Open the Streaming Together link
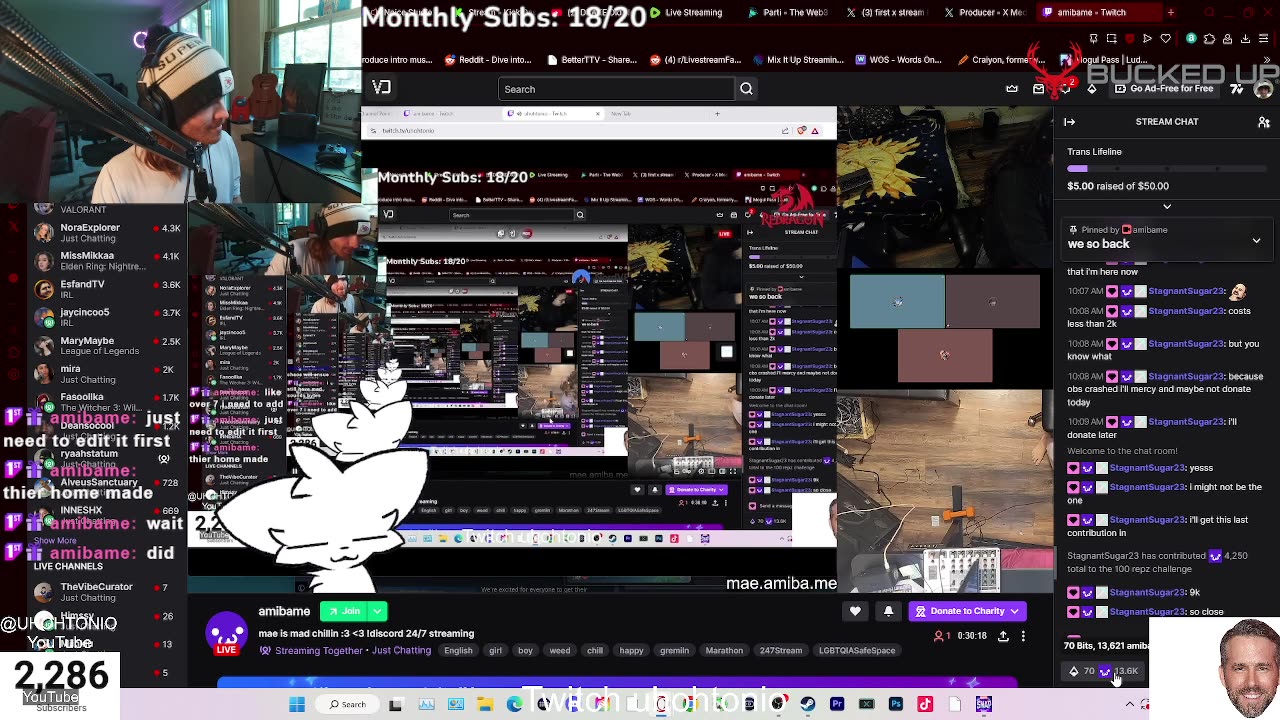 (318, 651)
